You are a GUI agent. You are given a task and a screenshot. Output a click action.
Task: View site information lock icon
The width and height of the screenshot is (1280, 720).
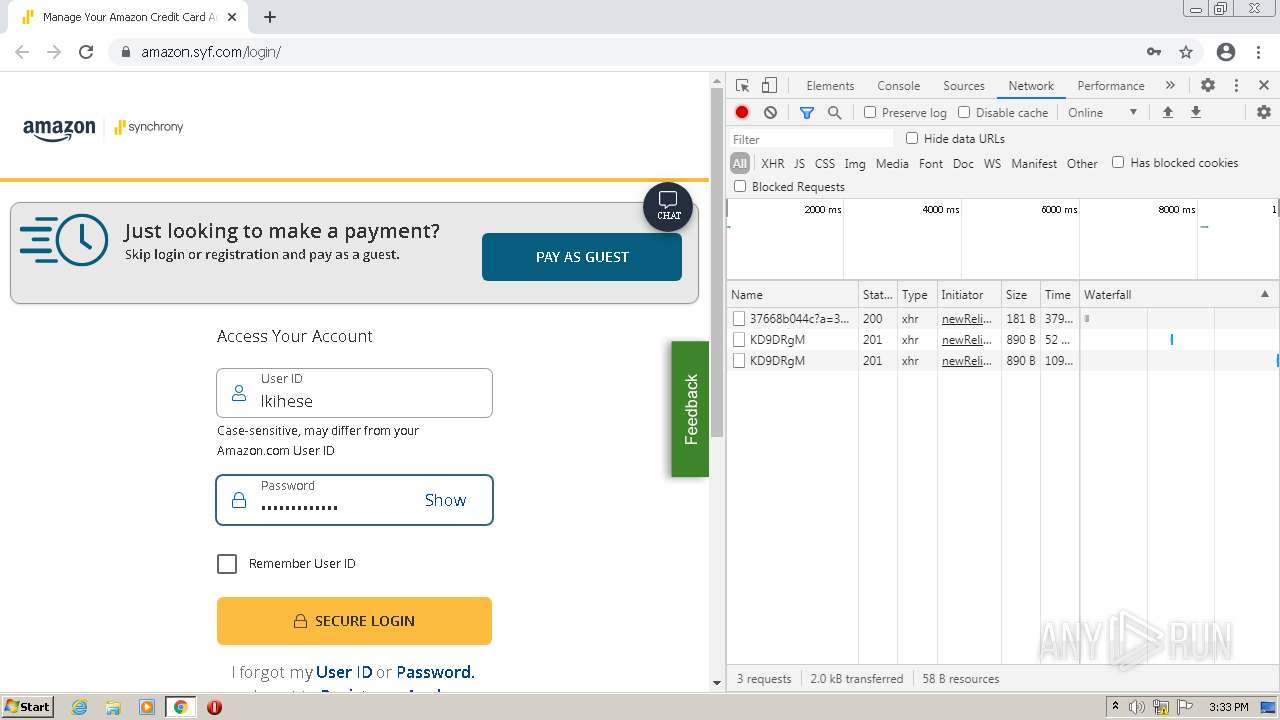pyautogui.click(x=125, y=52)
